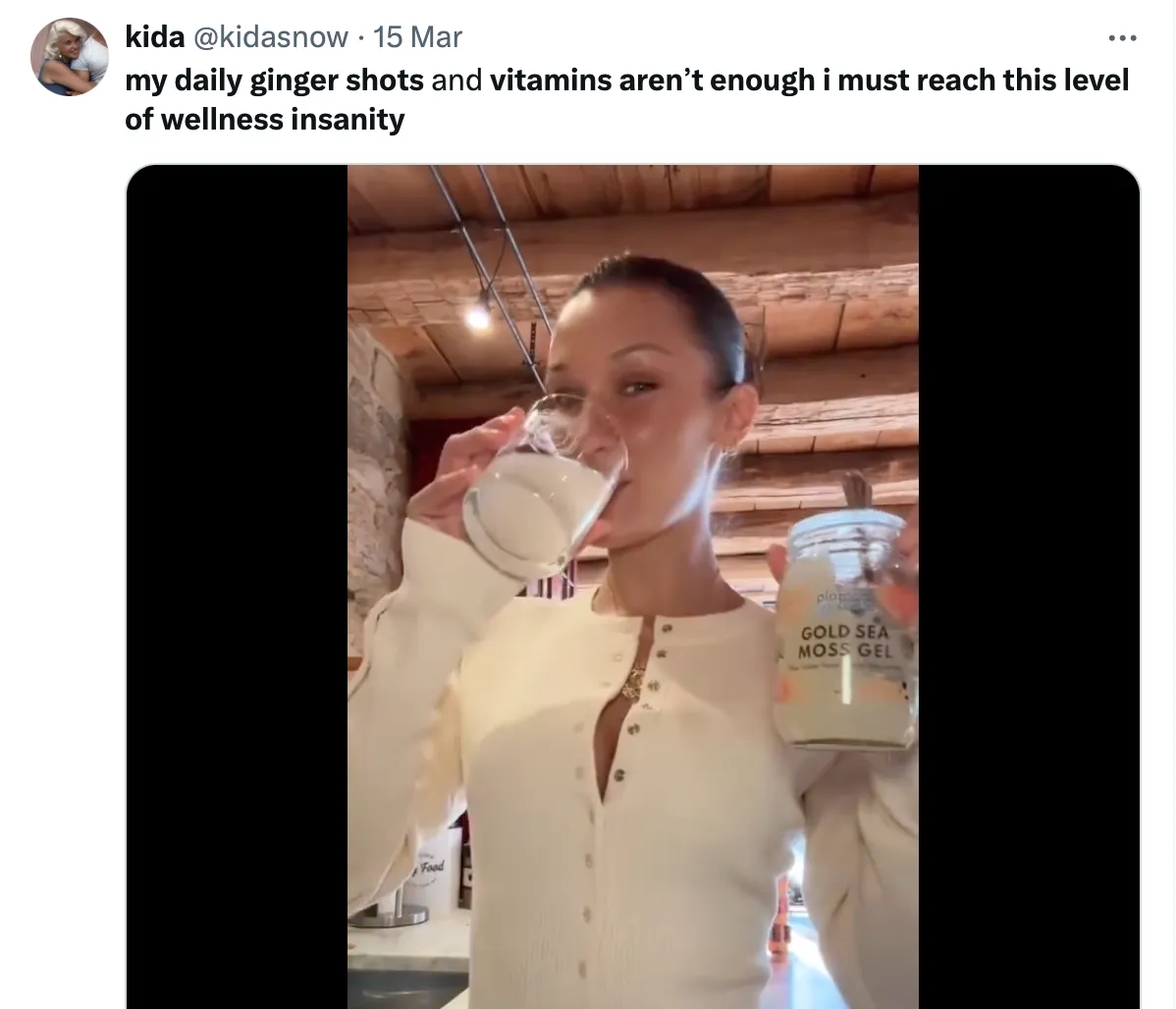Screen dimensions: 1176x1009
Task: Visit the @kidasnow handle link
Action: point(271,36)
